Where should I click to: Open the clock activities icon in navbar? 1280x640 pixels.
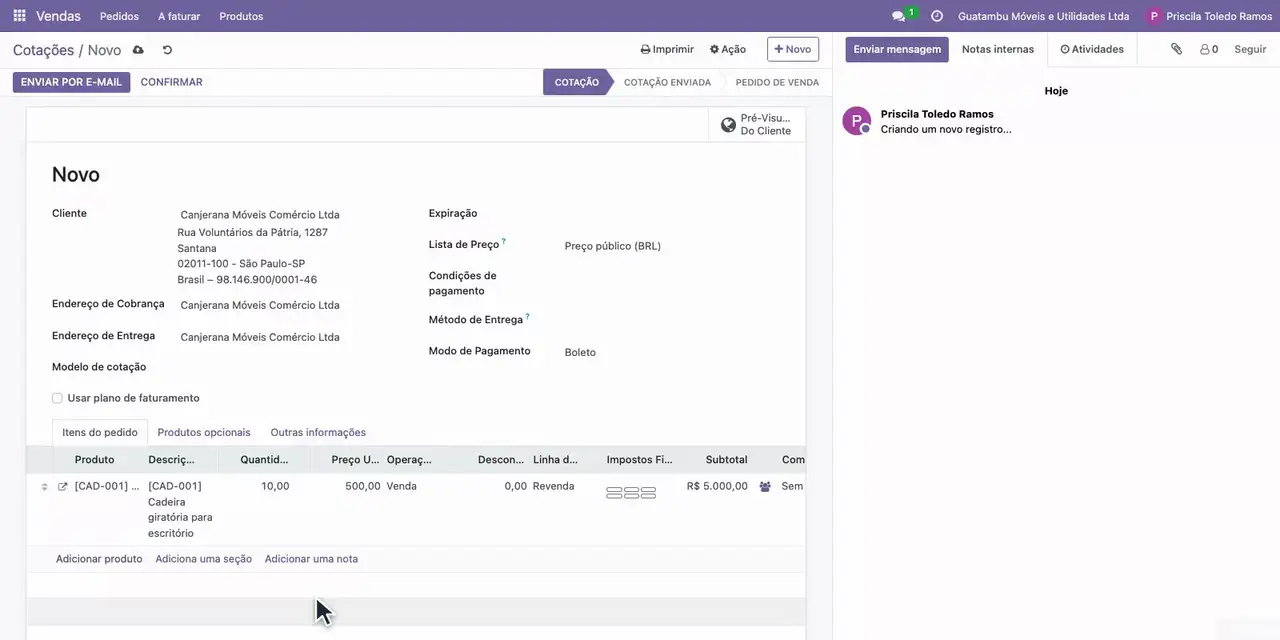(x=937, y=16)
